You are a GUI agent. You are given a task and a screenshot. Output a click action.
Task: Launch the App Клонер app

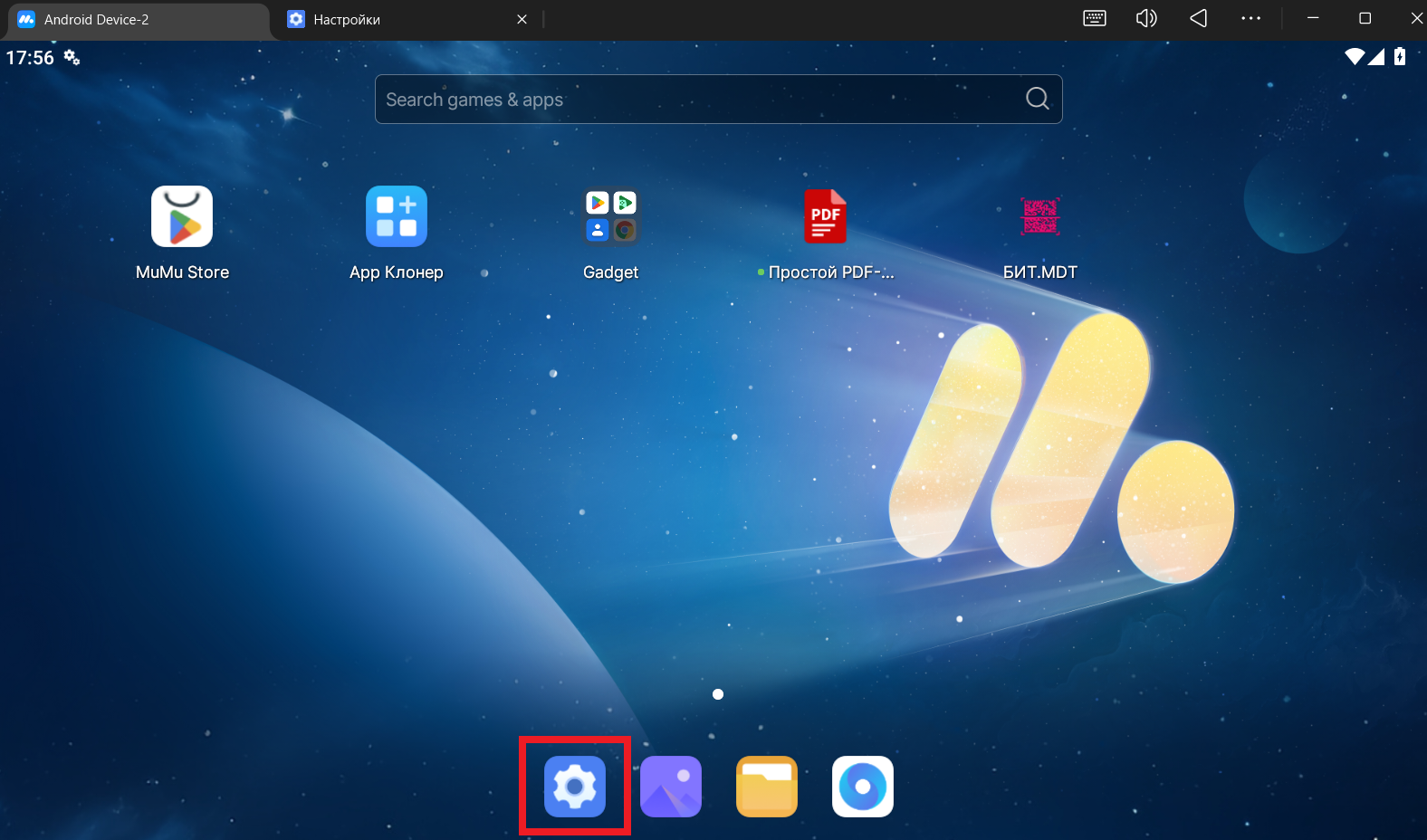[x=397, y=217]
